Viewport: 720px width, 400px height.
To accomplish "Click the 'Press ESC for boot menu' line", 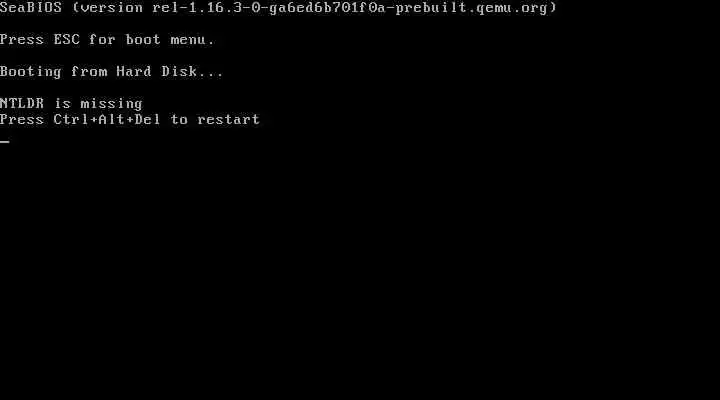I will pyautogui.click(x=107, y=39).
